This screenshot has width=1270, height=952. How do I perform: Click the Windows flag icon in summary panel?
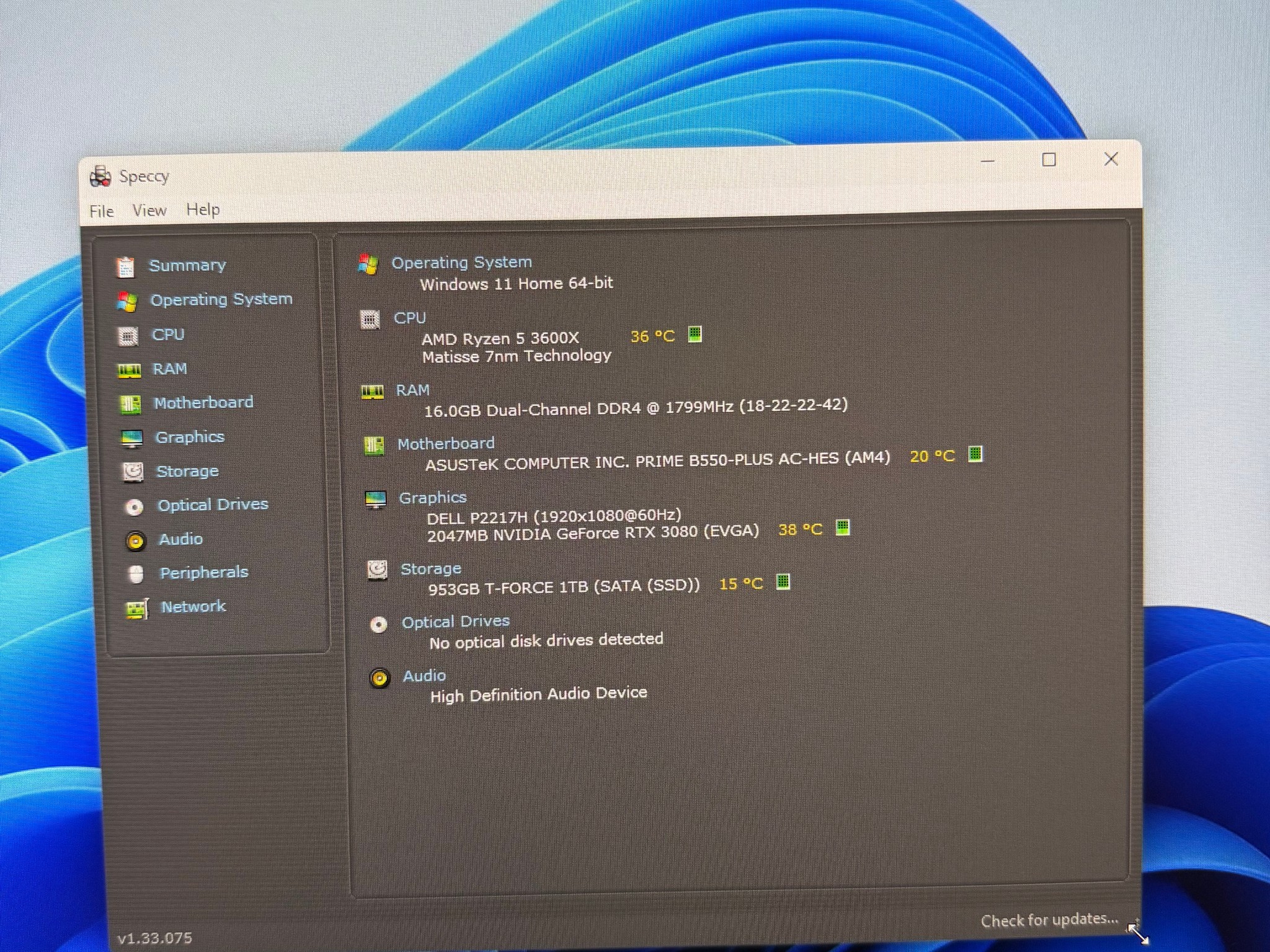point(368,265)
